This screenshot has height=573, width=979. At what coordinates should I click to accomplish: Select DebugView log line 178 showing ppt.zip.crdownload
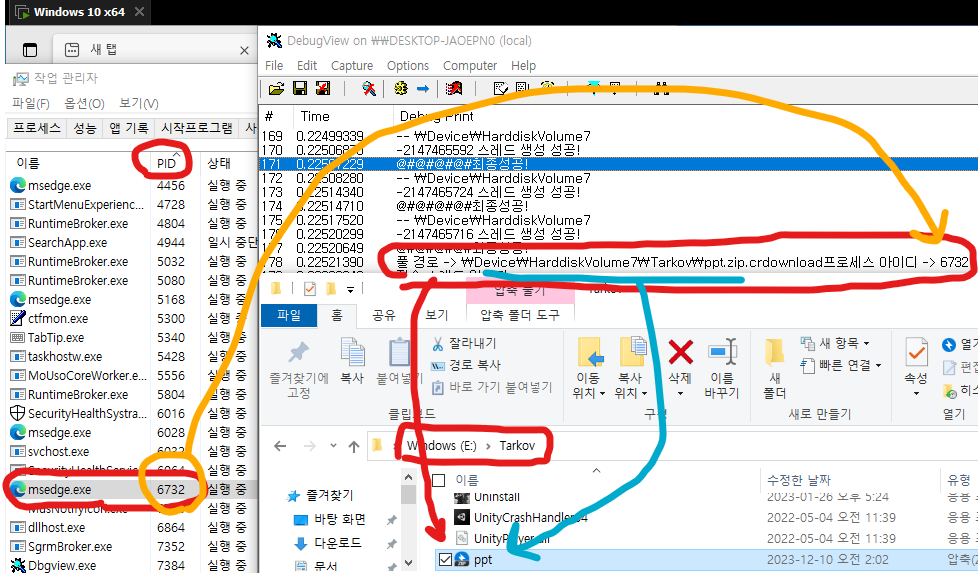pos(618,262)
